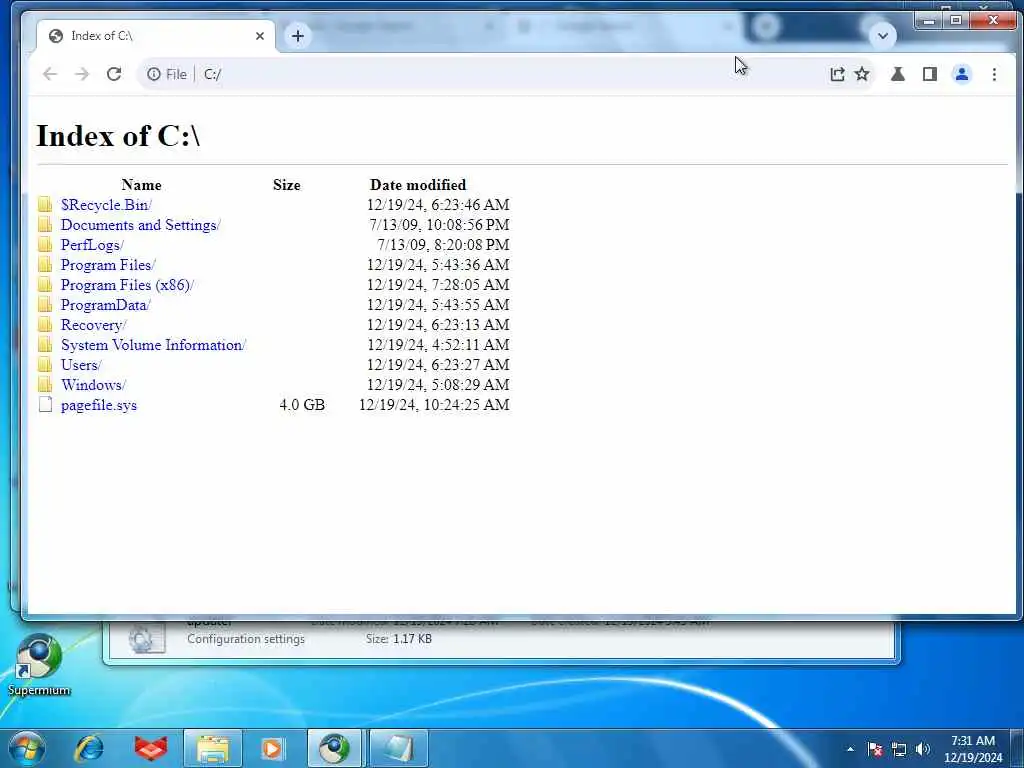Open Windows Media Player from taskbar

click(x=272, y=748)
